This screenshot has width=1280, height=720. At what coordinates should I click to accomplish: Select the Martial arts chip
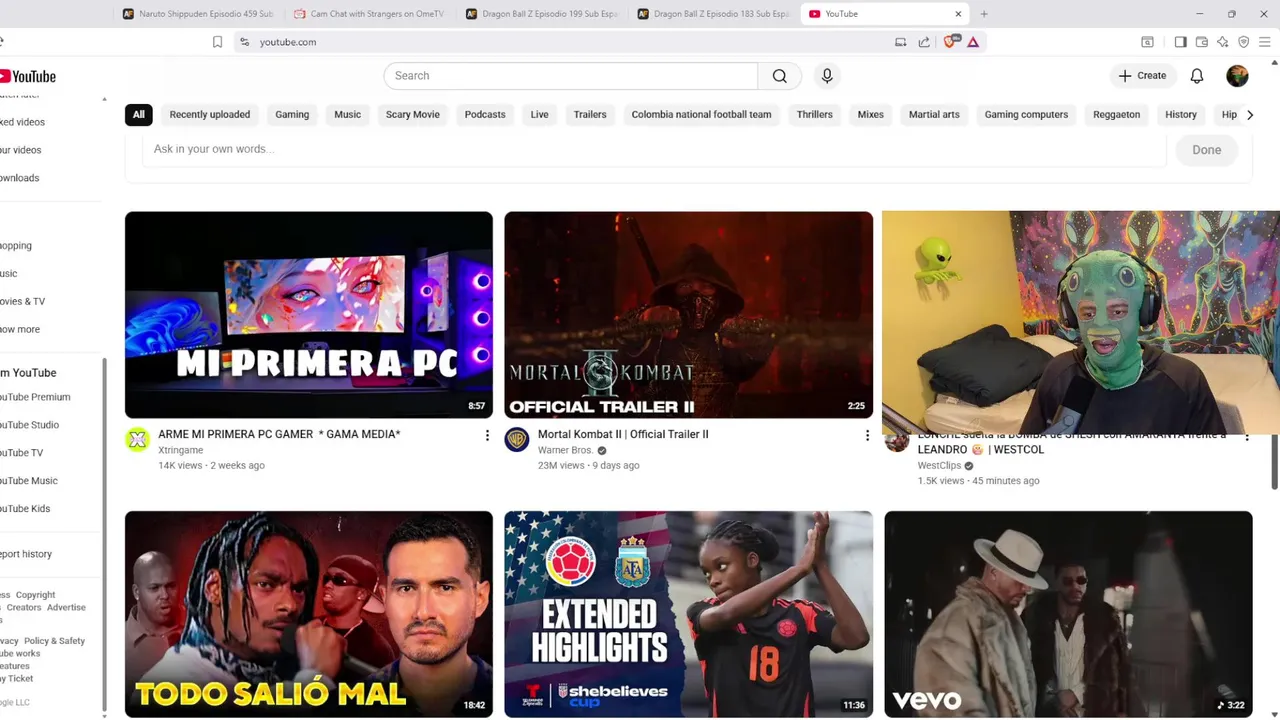click(x=934, y=114)
